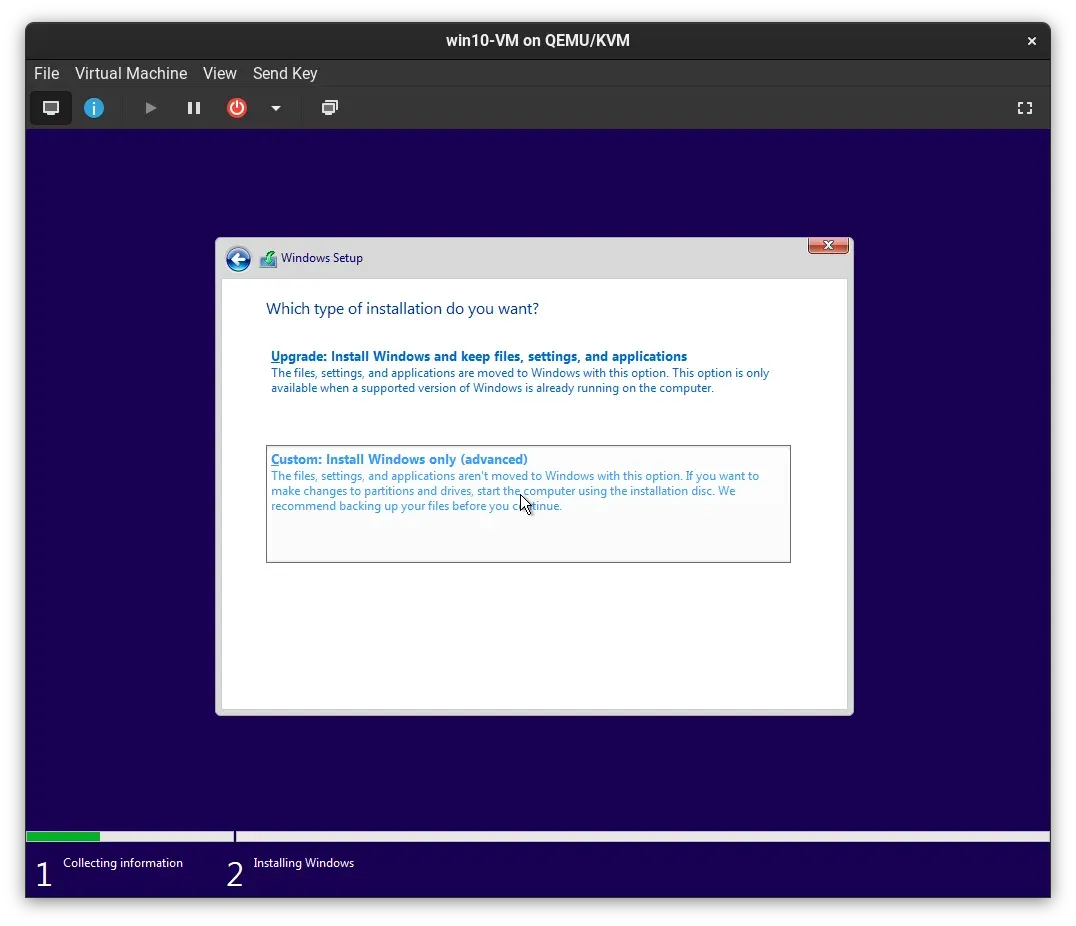Image resolution: width=1076 pixels, height=926 pixels.
Task: Select Custom: Install Windows only (advanced)
Action: (528, 504)
